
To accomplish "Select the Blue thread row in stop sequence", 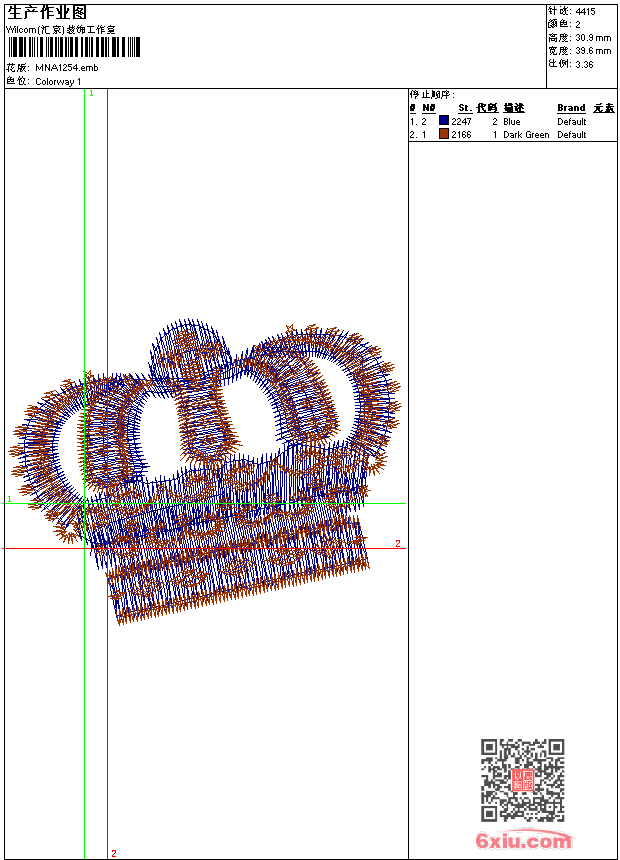I will pyautogui.click(x=511, y=121).
